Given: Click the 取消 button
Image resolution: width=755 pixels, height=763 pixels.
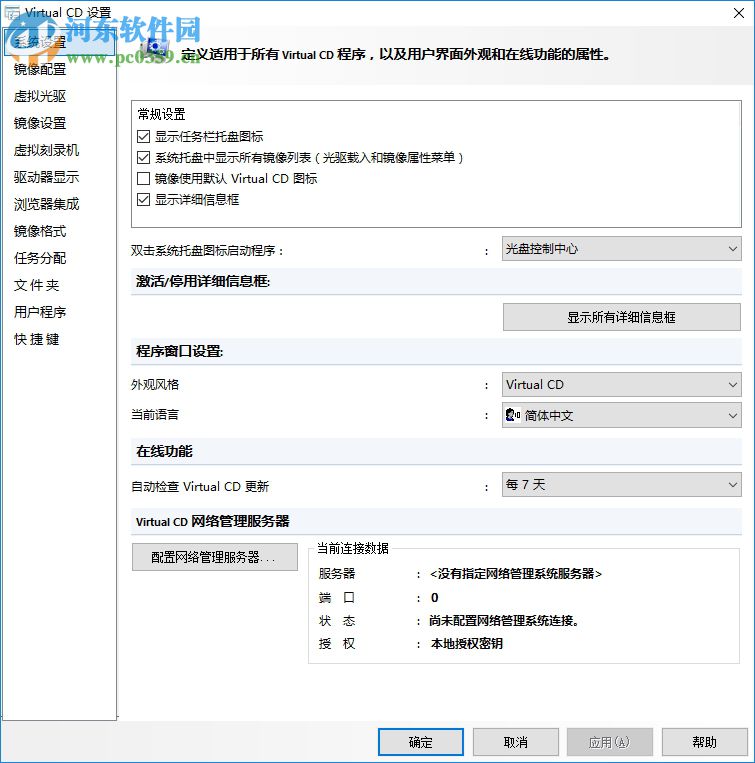Looking at the screenshot, I should [516, 742].
